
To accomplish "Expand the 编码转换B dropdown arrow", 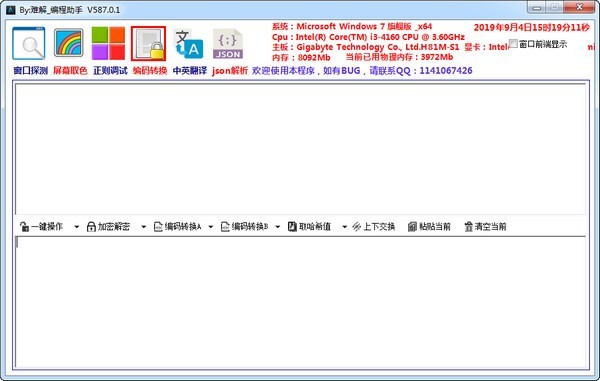I will (278, 227).
